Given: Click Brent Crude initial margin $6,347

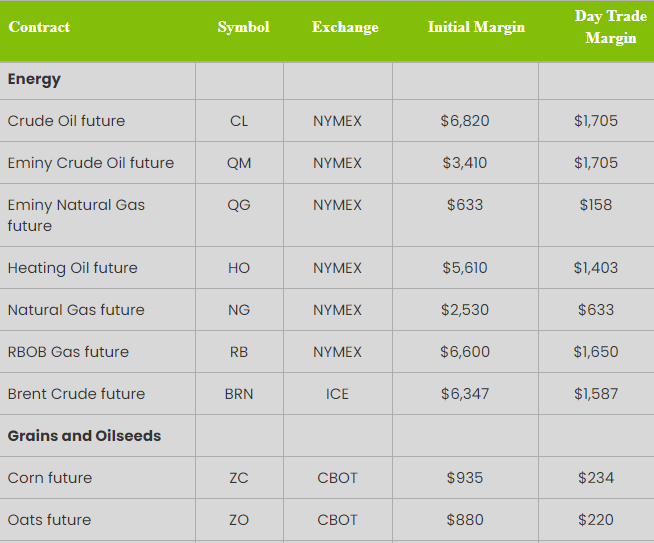Looking at the screenshot, I should [465, 394].
